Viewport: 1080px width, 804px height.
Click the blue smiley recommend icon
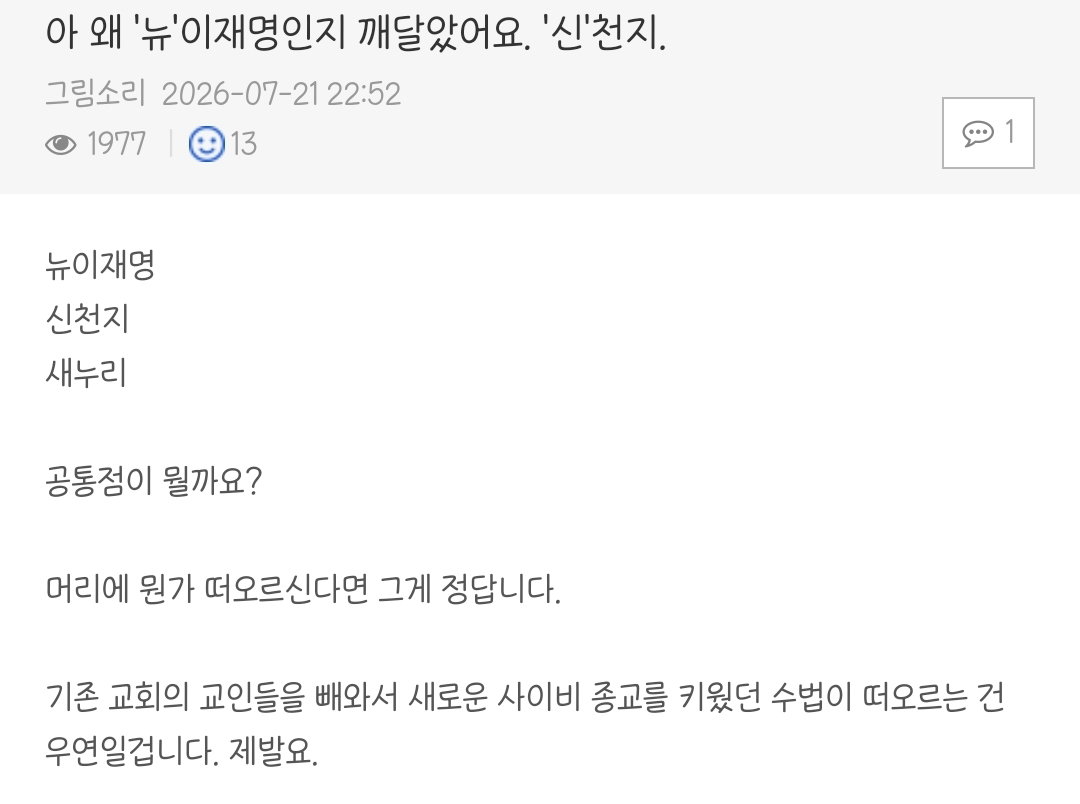pos(207,144)
